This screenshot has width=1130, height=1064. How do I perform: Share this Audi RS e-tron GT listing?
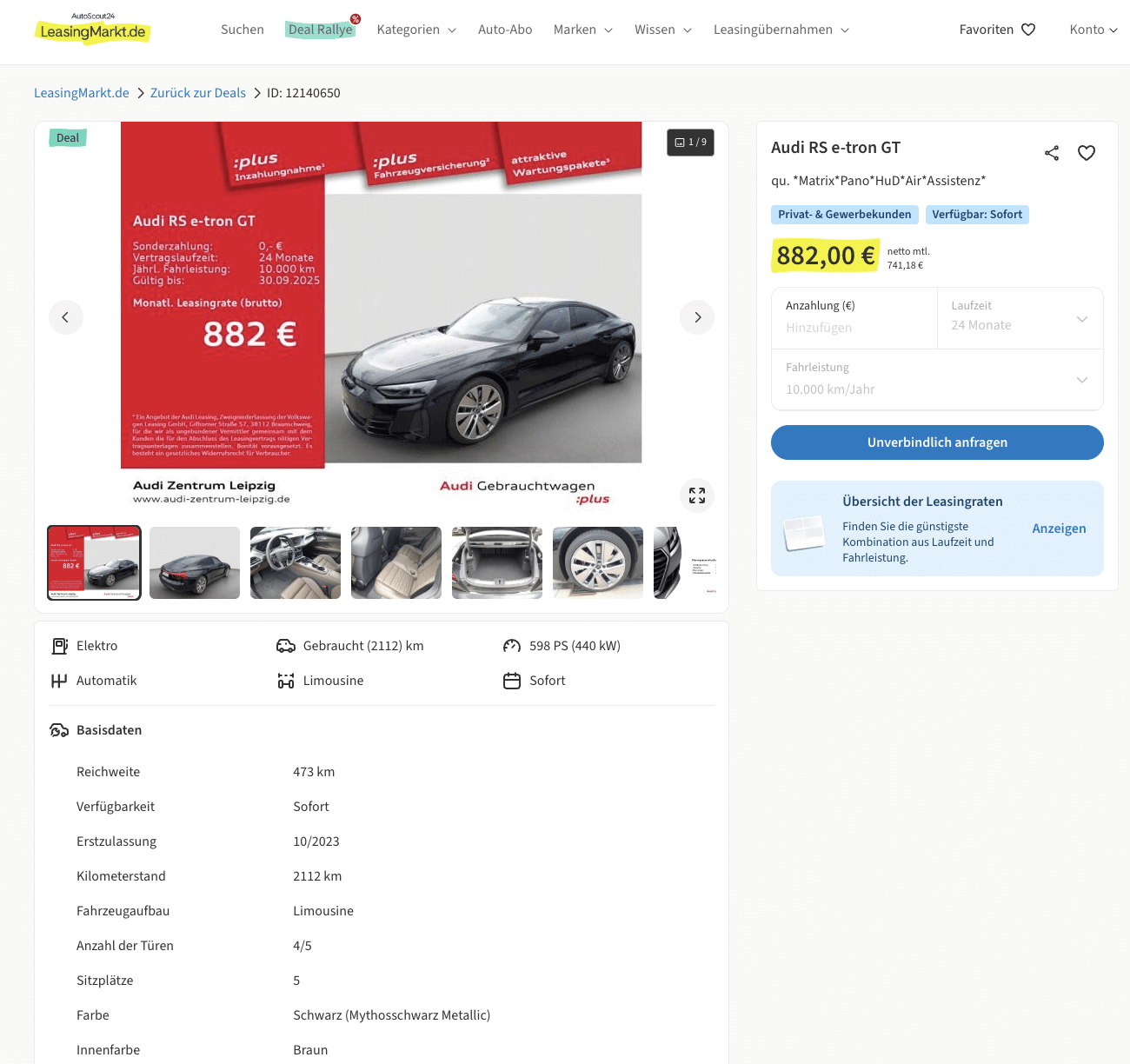(x=1052, y=153)
